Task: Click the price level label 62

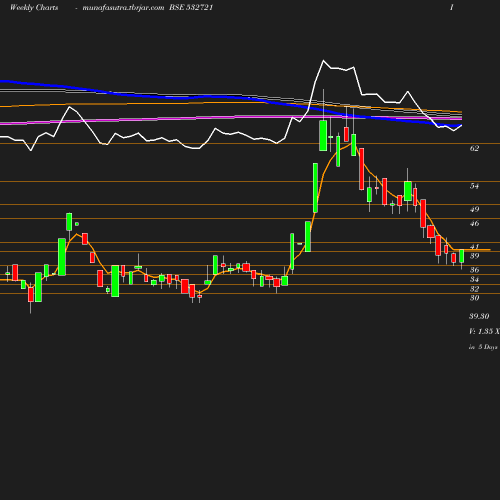Action: pyautogui.click(x=474, y=148)
